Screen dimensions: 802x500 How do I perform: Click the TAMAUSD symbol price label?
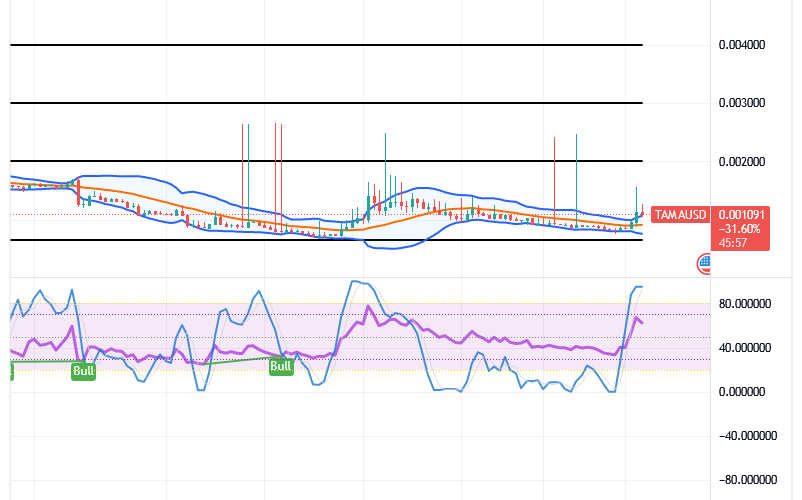point(679,215)
